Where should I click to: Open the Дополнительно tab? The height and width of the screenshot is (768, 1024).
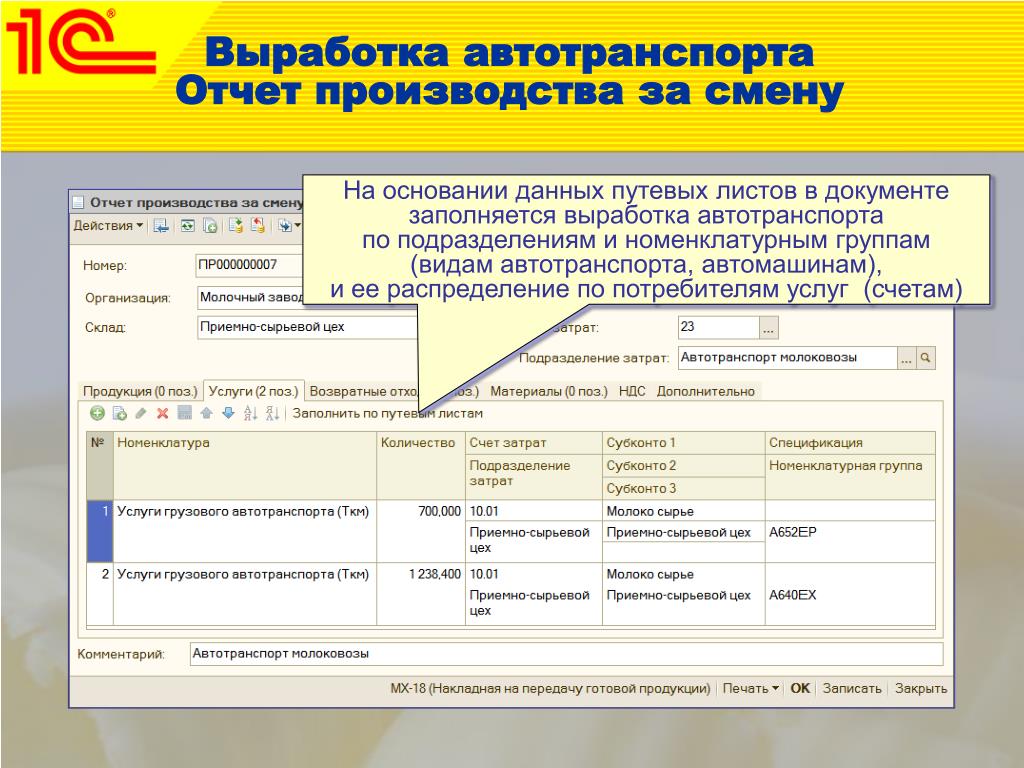click(x=706, y=391)
